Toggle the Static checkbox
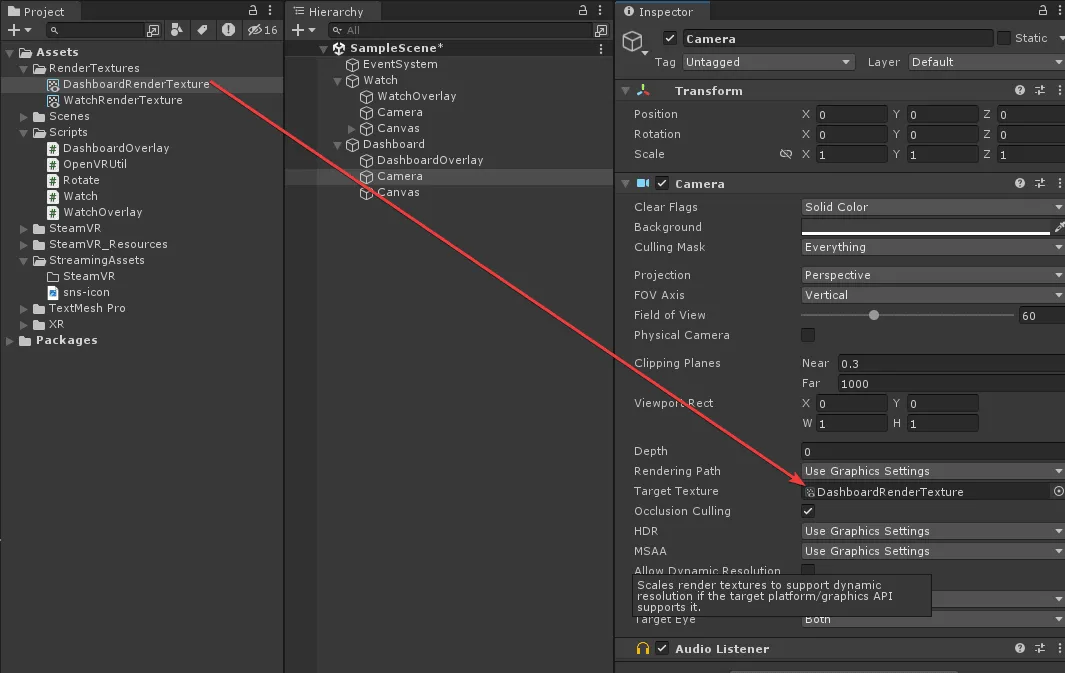The width and height of the screenshot is (1065, 673). pyautogui.click(x=1004, y=38)
